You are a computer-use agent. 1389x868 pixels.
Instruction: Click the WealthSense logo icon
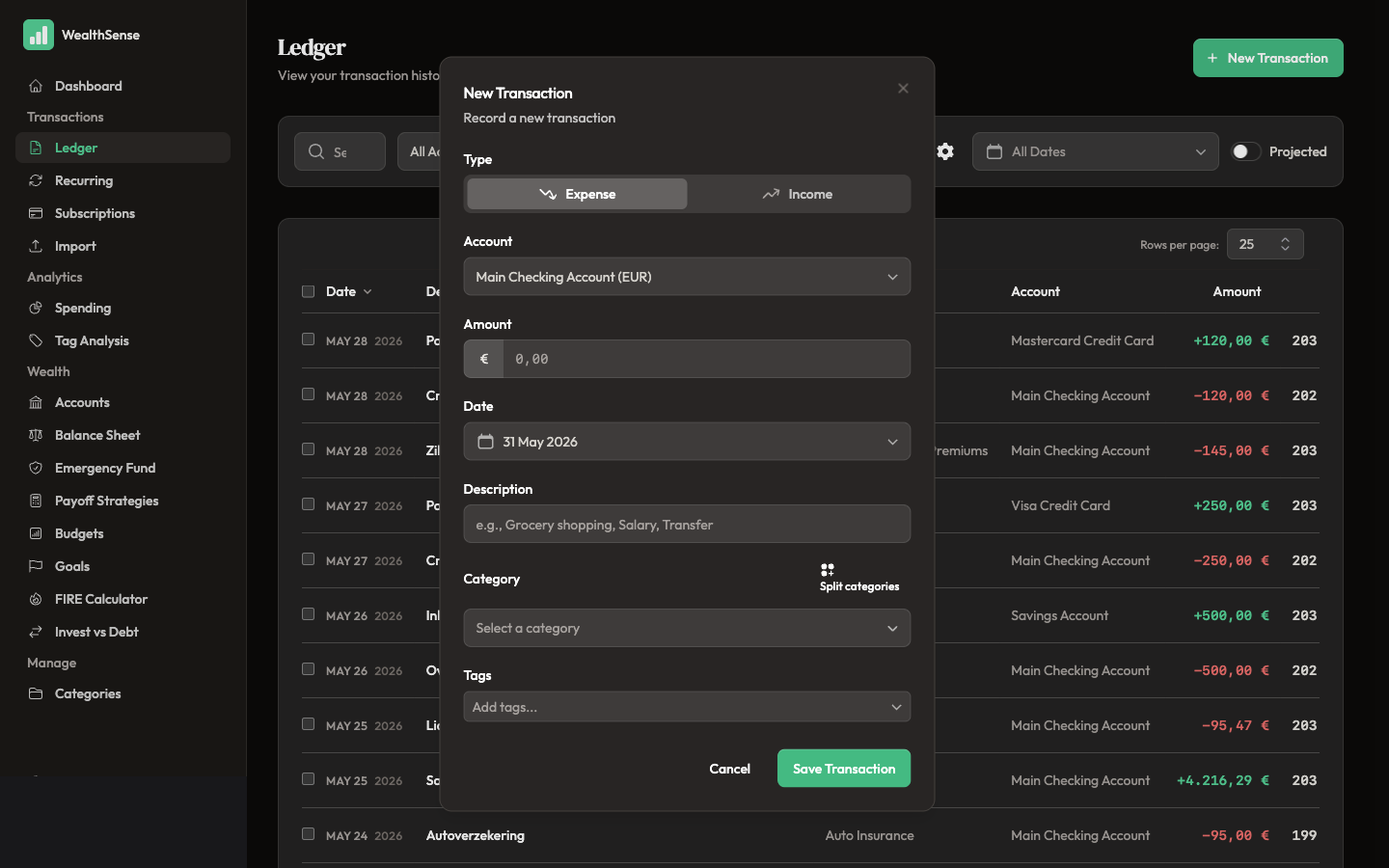[x=39, y=35]
